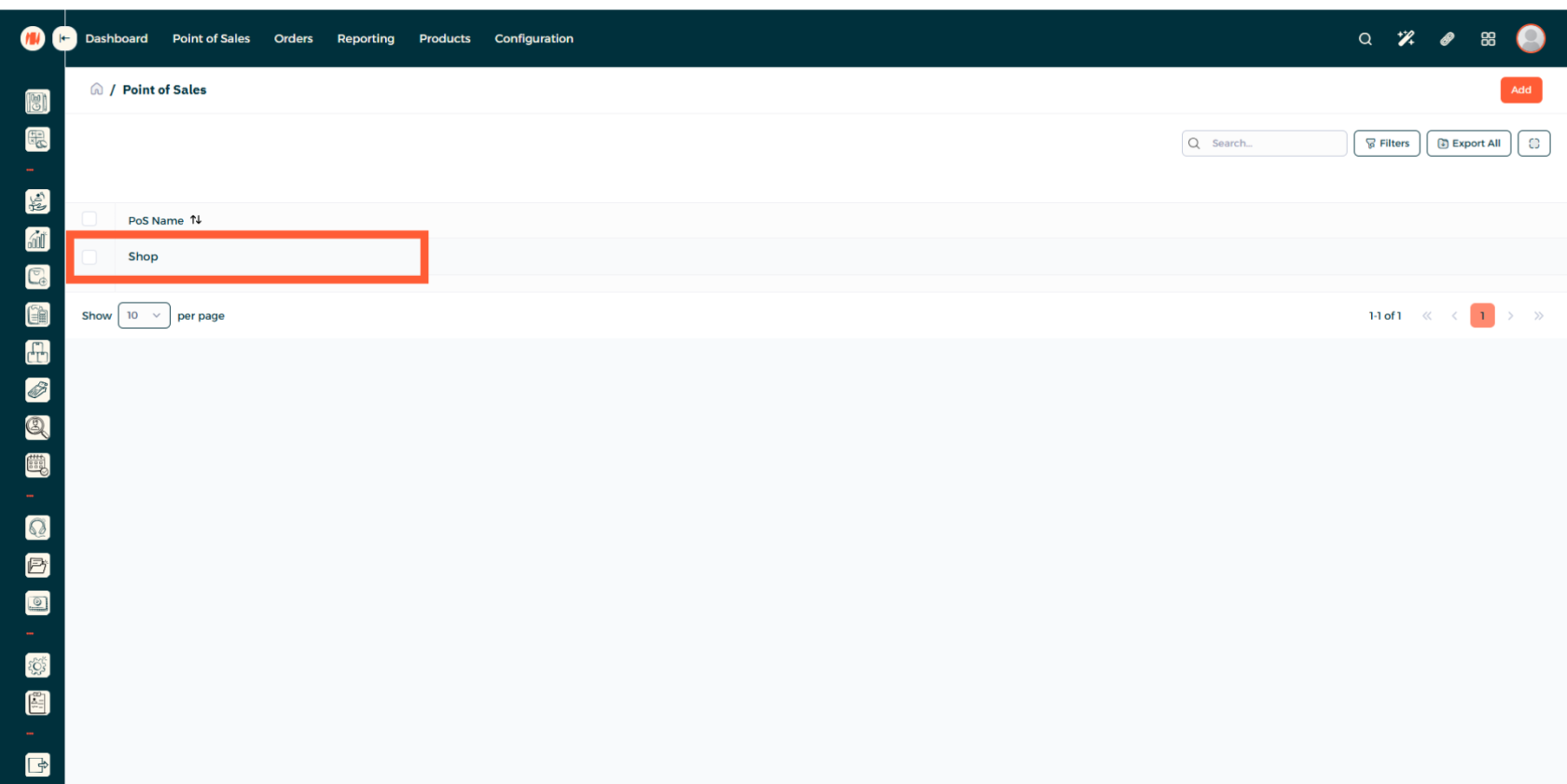Open the open-folder documents sidebar icon
The width and height of the screenshot is (1567, 784).
click(37, 565)
